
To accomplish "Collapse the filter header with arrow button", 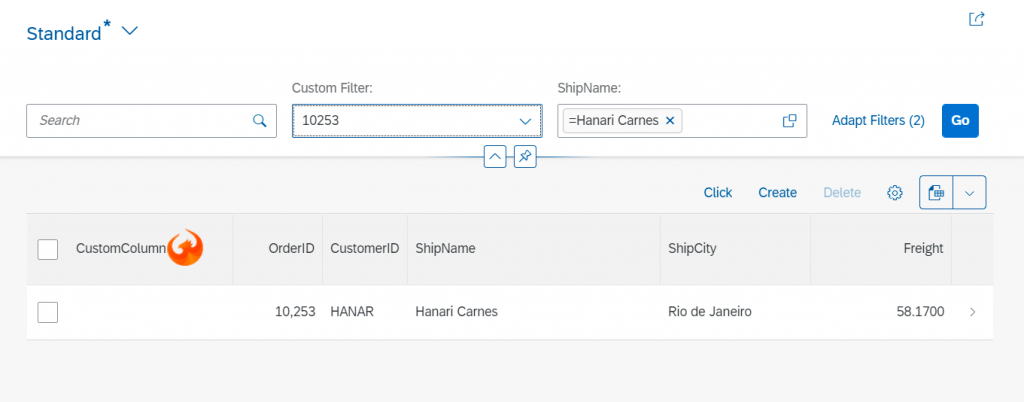I will pos(495,157).
